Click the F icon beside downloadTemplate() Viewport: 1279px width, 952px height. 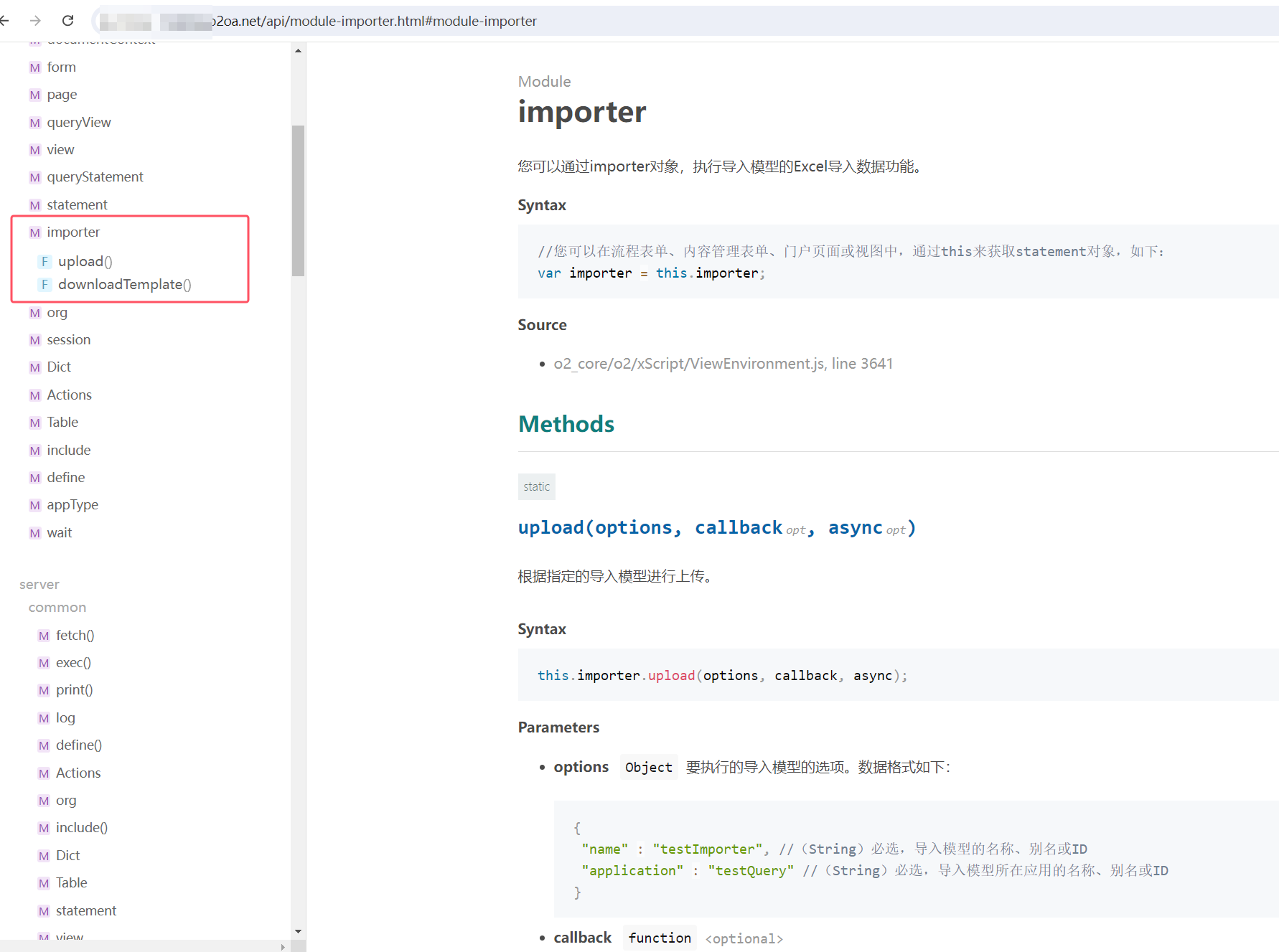point(44,285)
